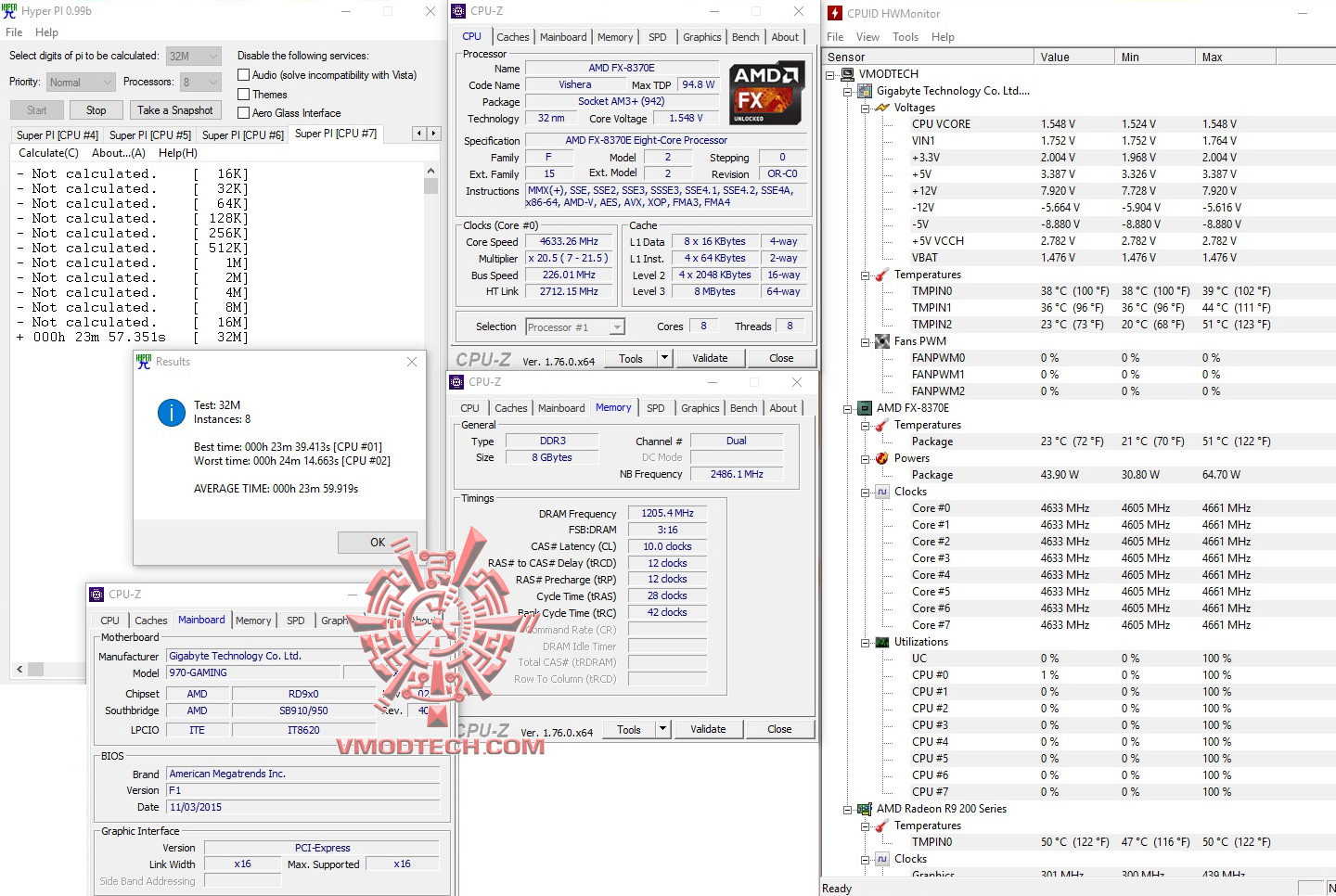Image resolution: width=1336 pixels, height=896 pixels.
Task: Click the Results dialog title icon
Action: 144,362
